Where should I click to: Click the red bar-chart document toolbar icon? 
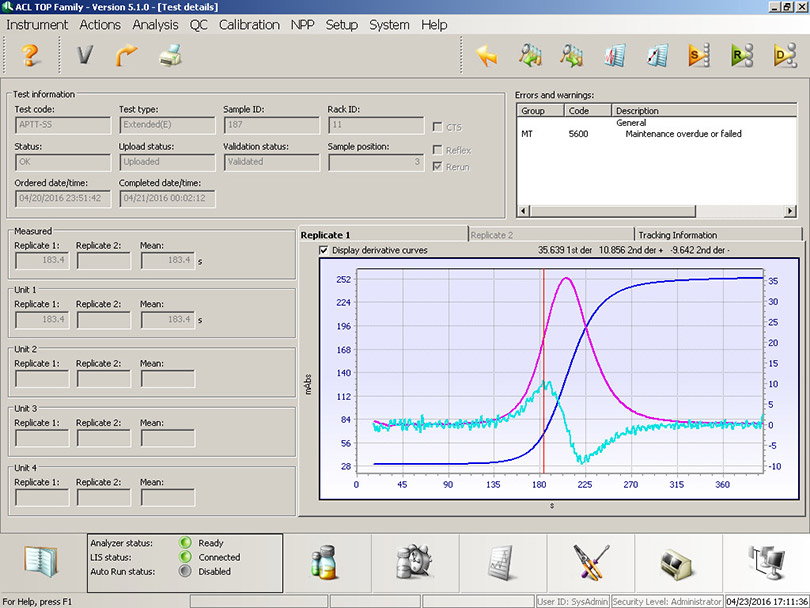tap(615, 55)
